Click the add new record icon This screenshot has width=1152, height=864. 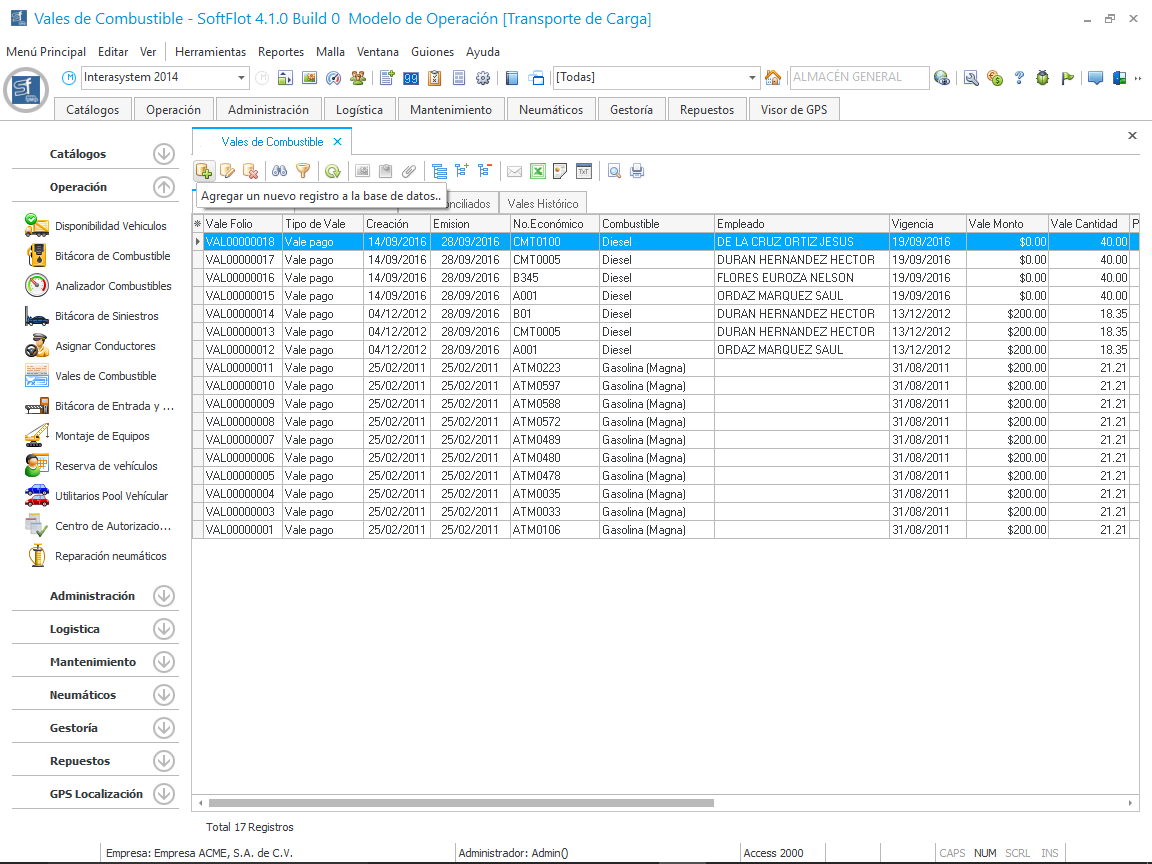(x=204, y=171)
